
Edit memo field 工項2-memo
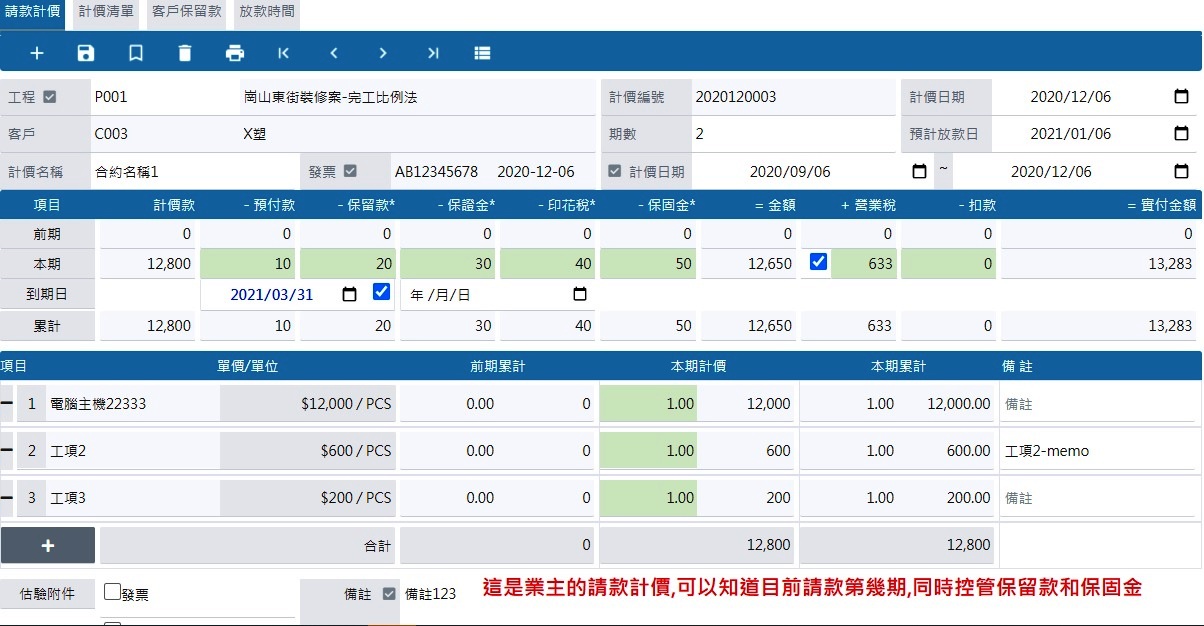point(1100,451)
